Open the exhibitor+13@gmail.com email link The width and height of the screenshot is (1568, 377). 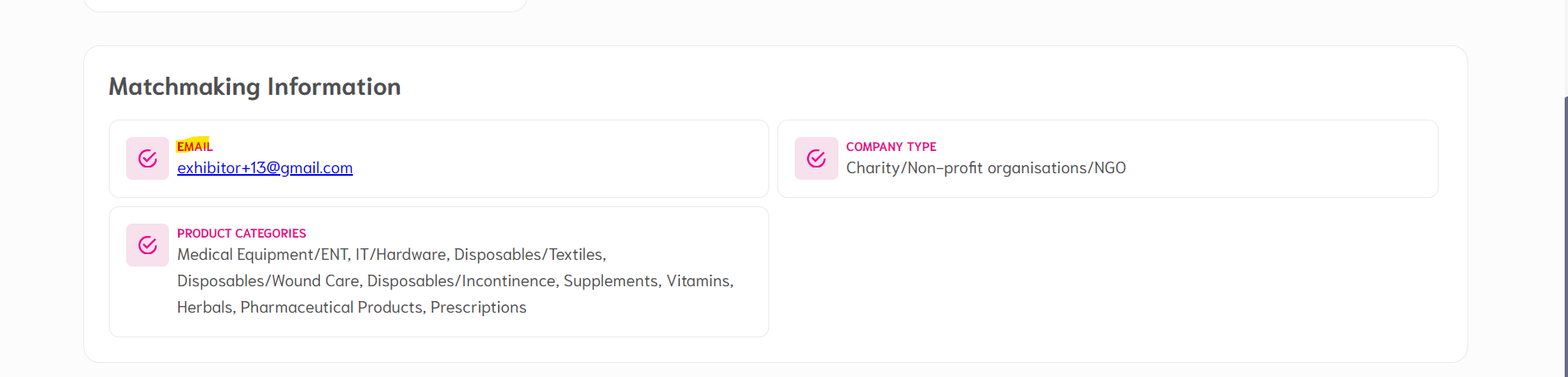265,168
